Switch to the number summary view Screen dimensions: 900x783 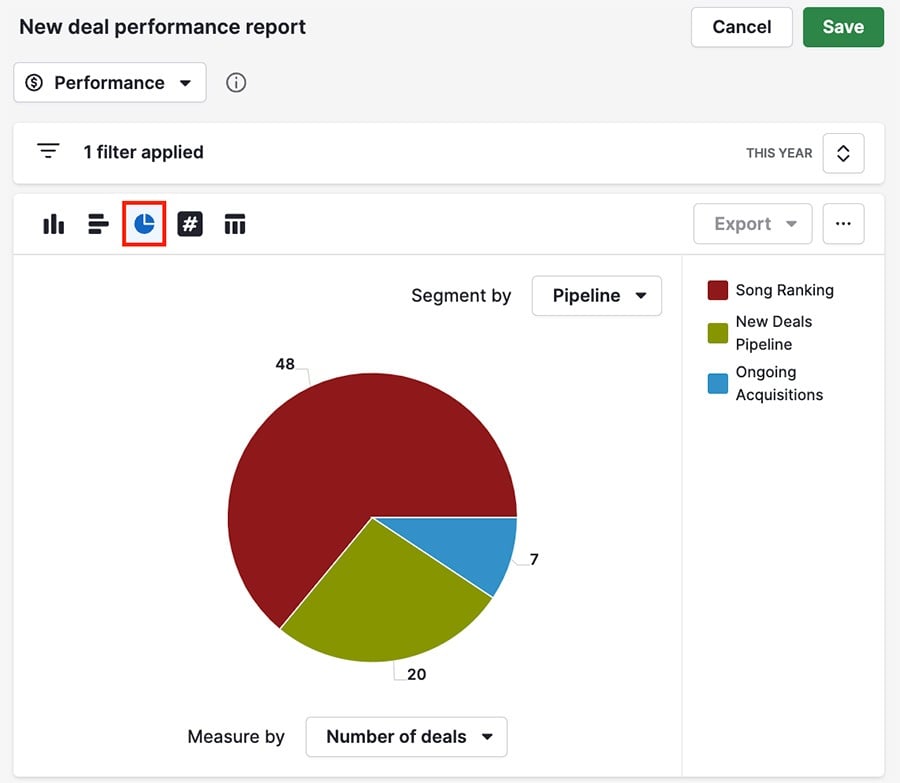190,224
